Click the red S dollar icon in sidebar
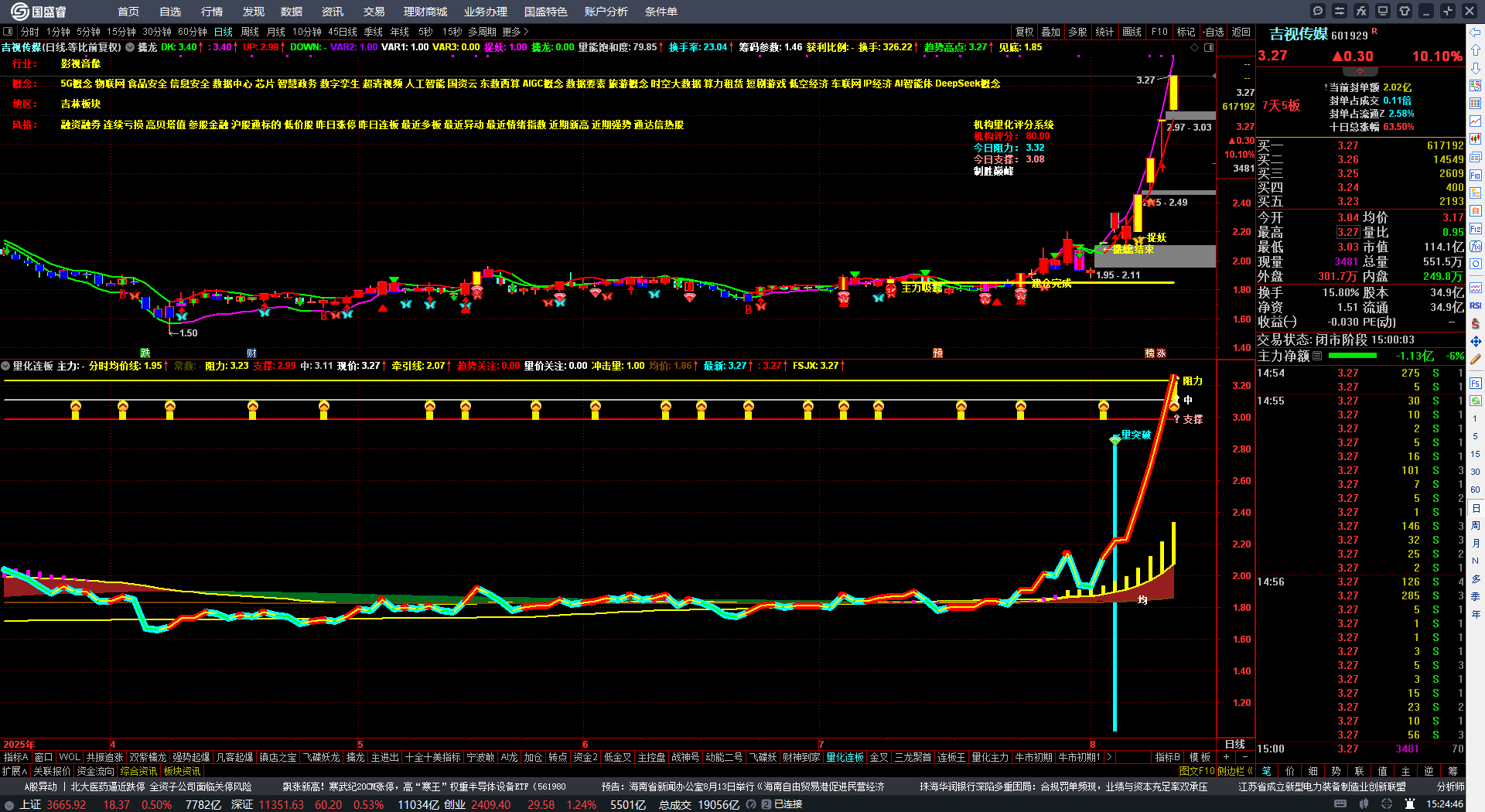Viewport: 1485px width, 812px height. click(1476, 323)
